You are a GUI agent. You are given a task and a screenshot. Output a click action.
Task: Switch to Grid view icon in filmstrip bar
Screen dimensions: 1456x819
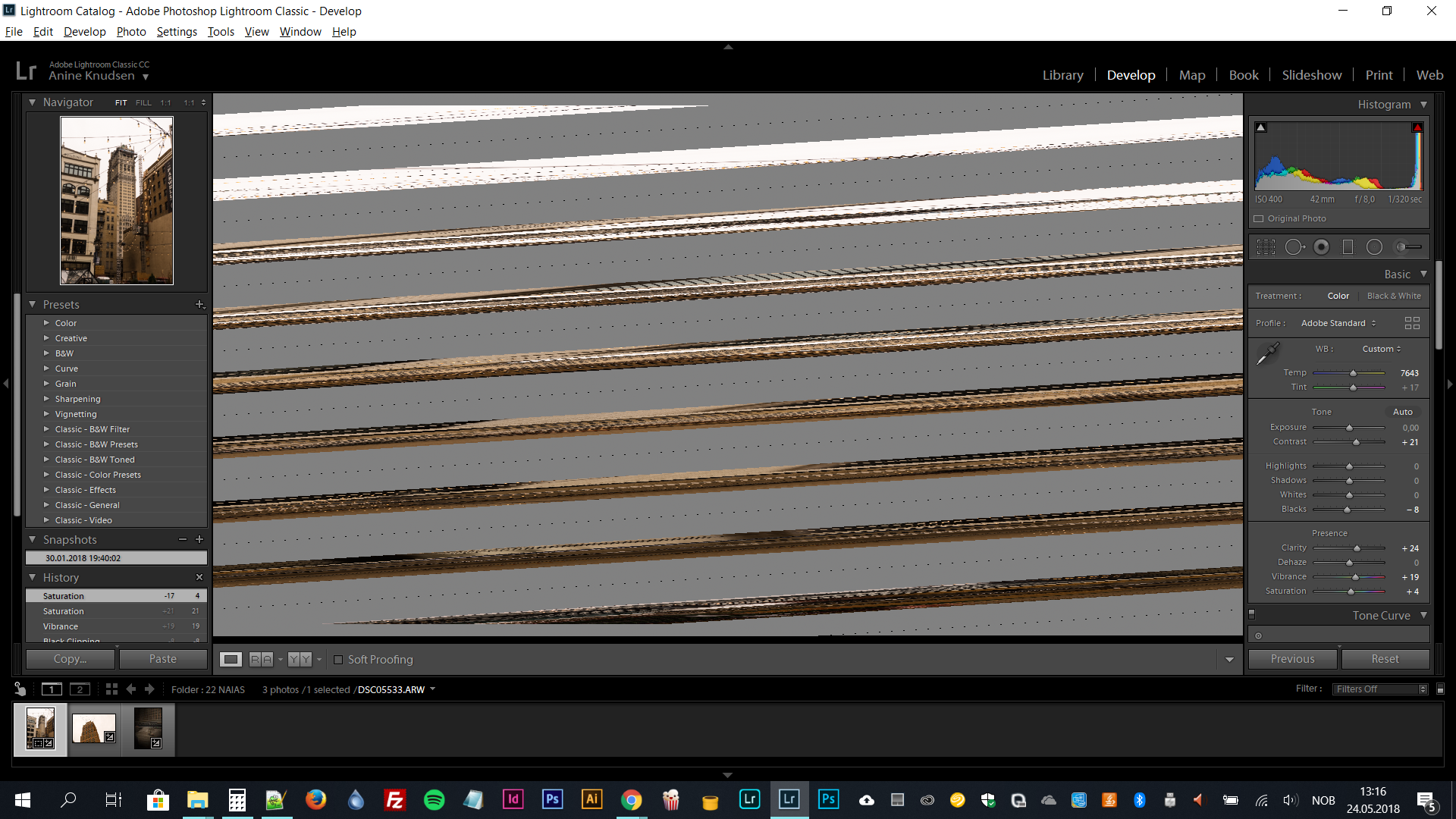(111, 689)
